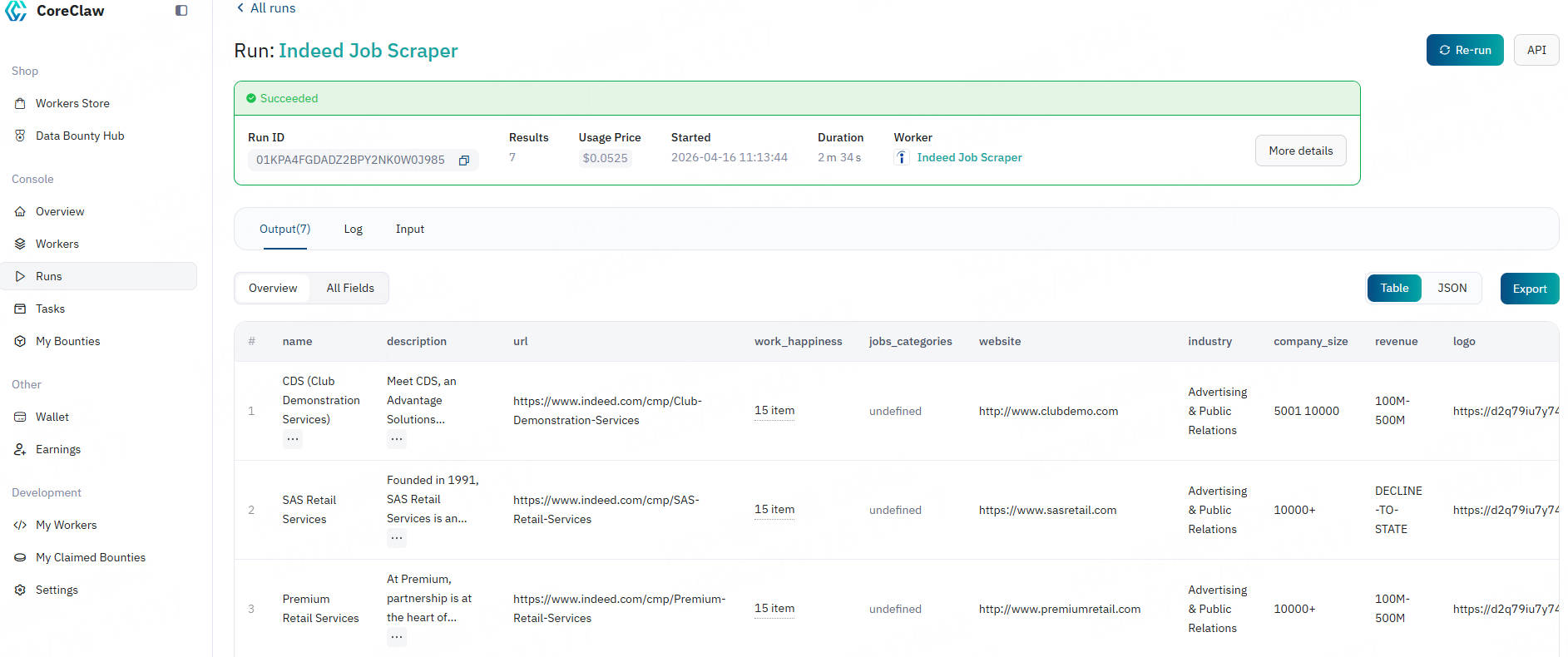Click the Premium-Retail-Services indeed URL

(619, 609)
